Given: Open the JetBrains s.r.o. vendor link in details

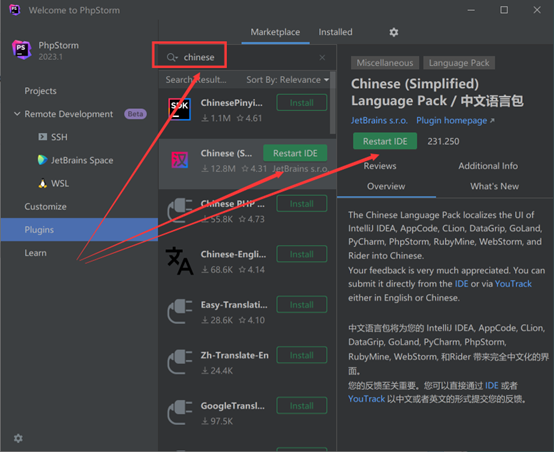Looking at the screenshot, I should [379, 121].
